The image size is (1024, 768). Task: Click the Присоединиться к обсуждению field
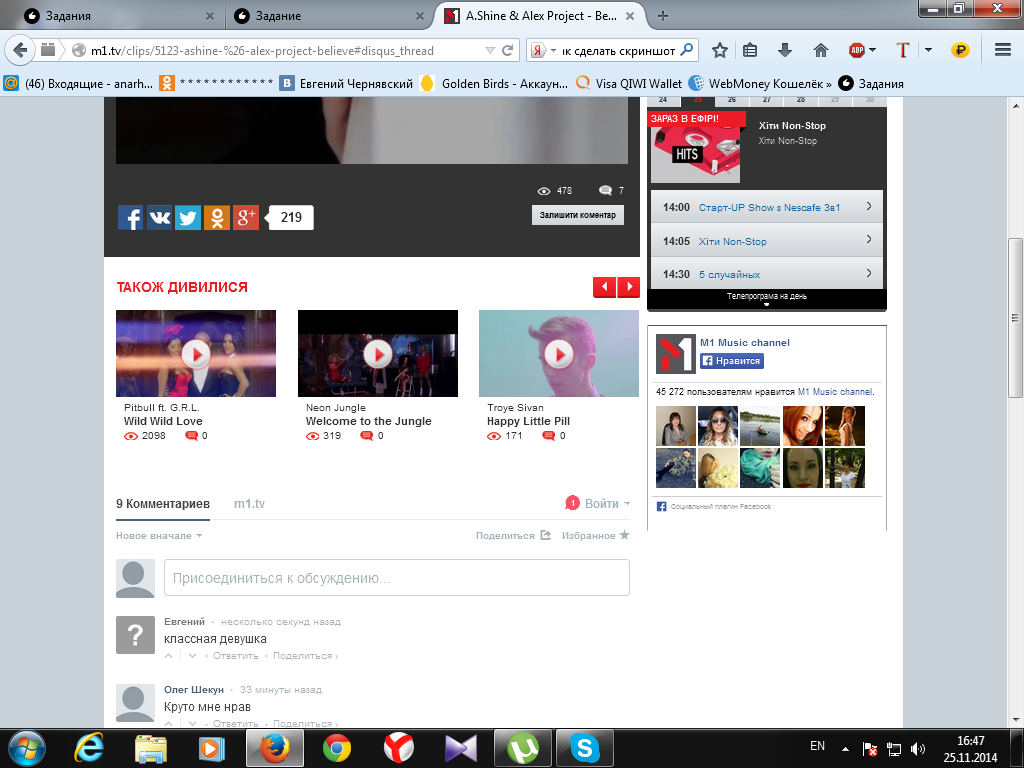coord(396,577)
